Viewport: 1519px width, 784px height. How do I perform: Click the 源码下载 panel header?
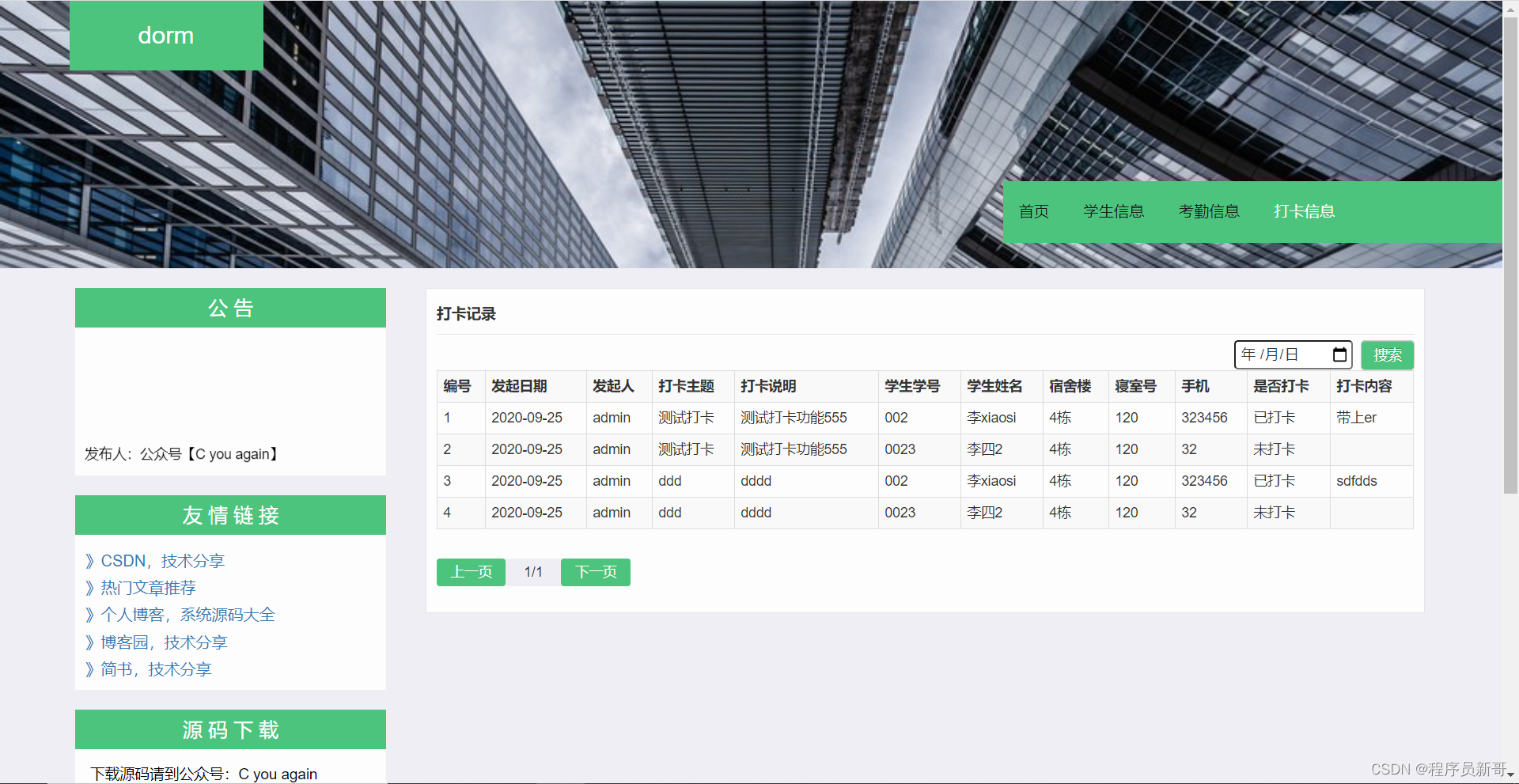coord(230,729)
